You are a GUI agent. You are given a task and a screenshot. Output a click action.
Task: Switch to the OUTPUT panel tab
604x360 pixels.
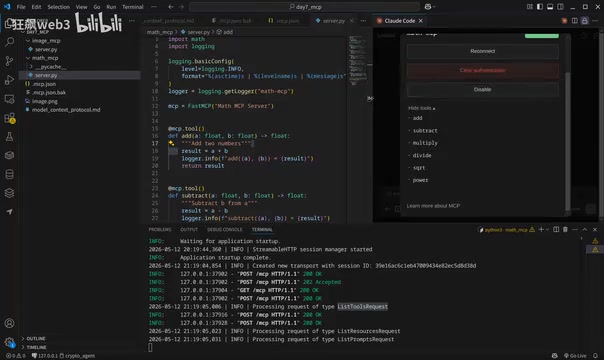coord(189,229)
